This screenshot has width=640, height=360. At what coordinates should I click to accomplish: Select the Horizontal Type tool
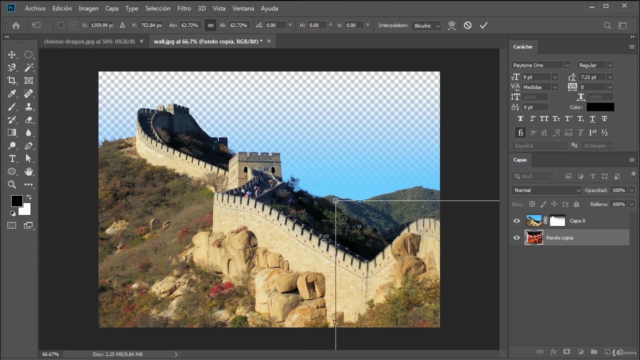[x=12, y=159]
